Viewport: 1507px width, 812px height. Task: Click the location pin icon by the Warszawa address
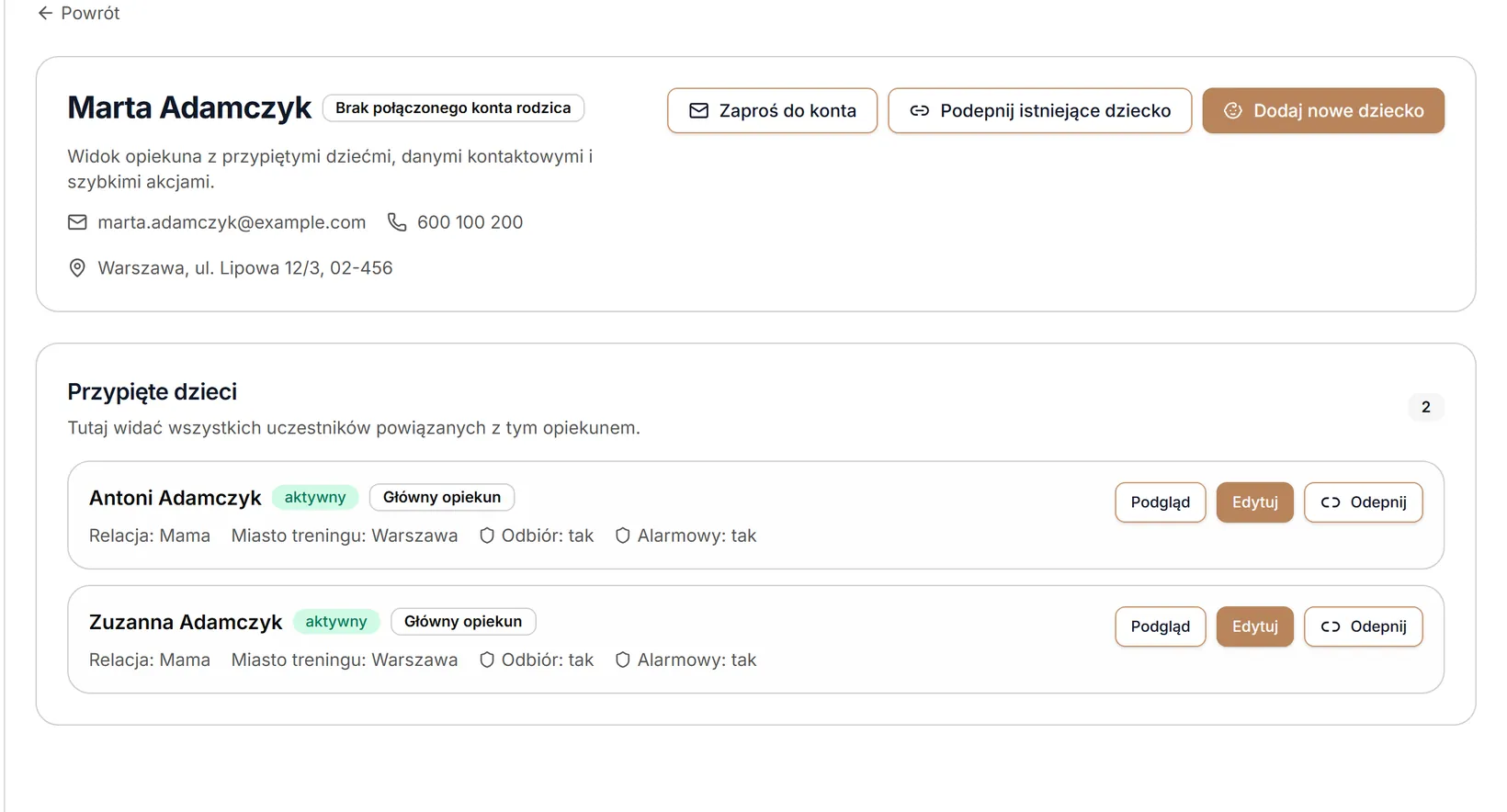(x=77, y=268)
